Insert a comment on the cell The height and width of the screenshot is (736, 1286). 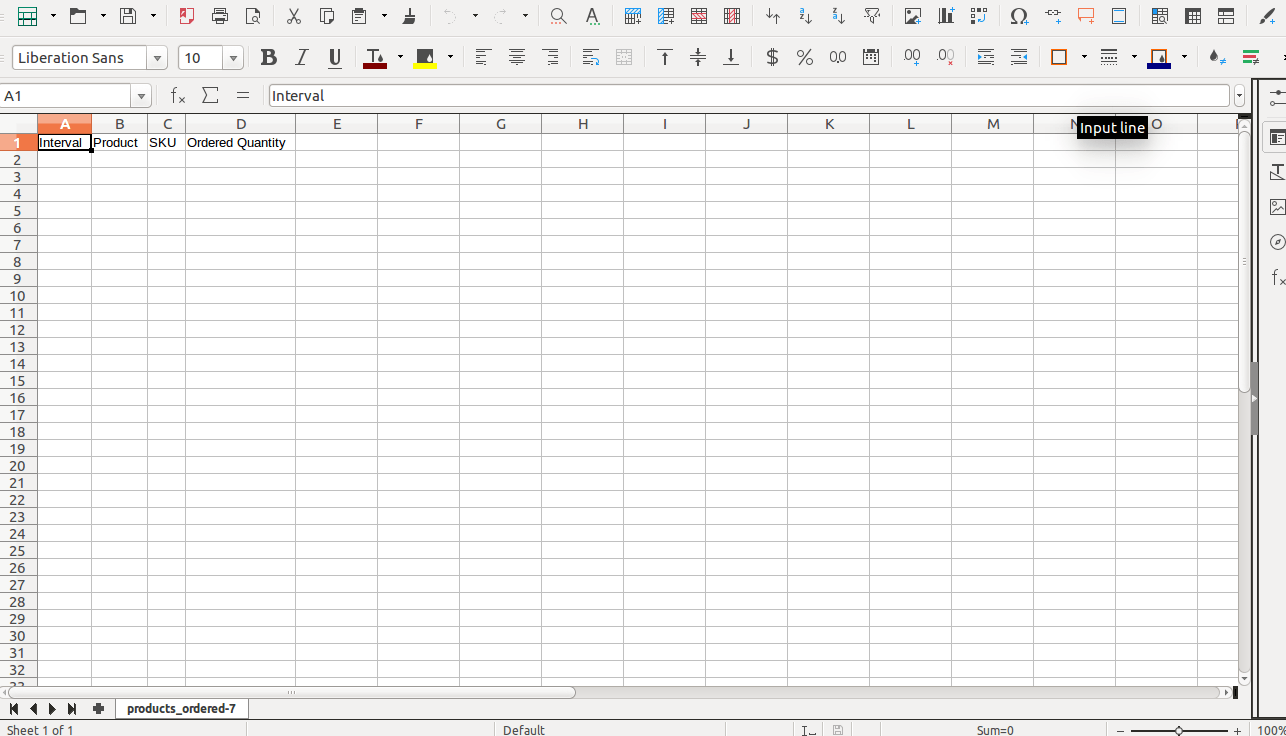coord(1086,16)
